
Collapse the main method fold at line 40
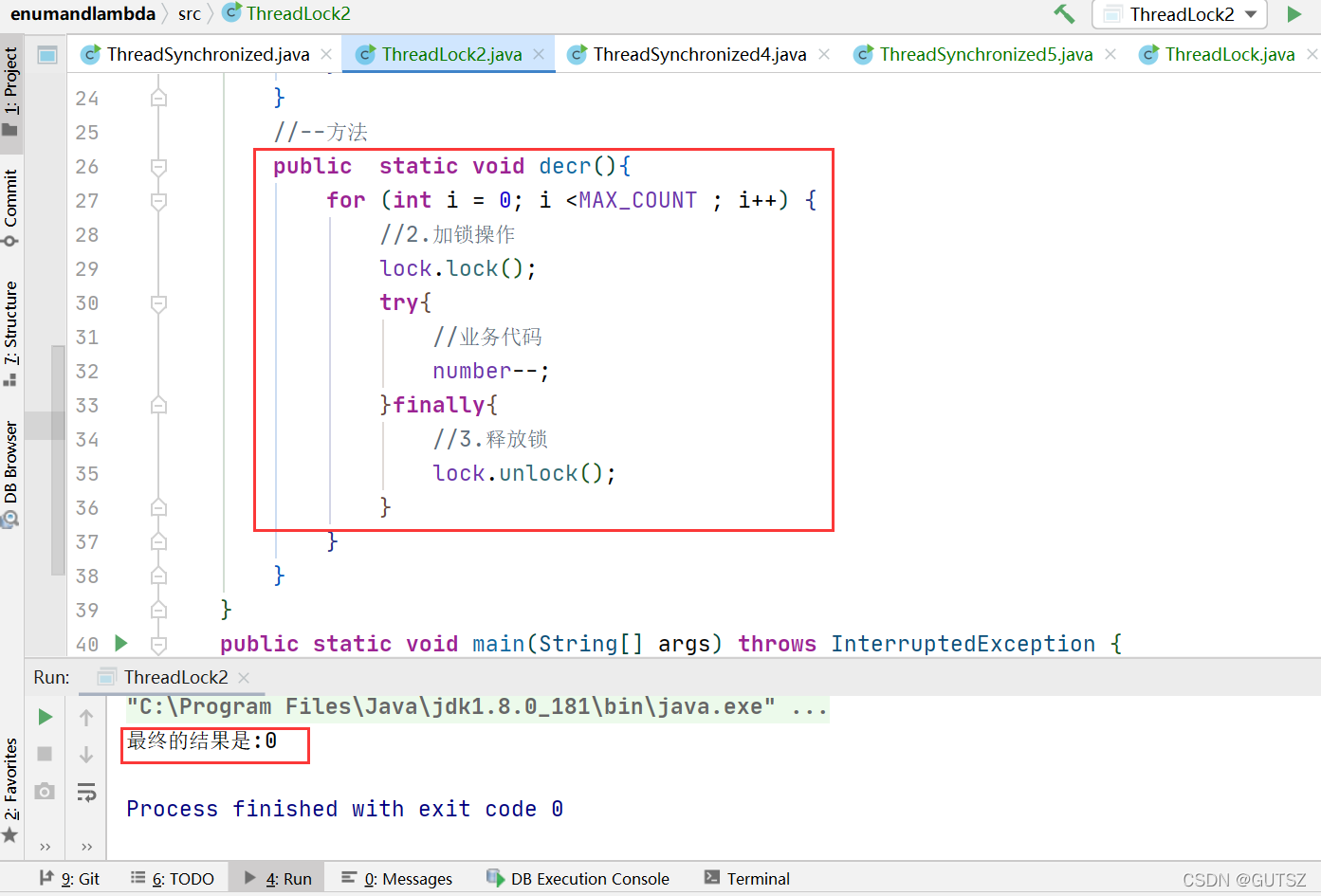tap(159, 644)
